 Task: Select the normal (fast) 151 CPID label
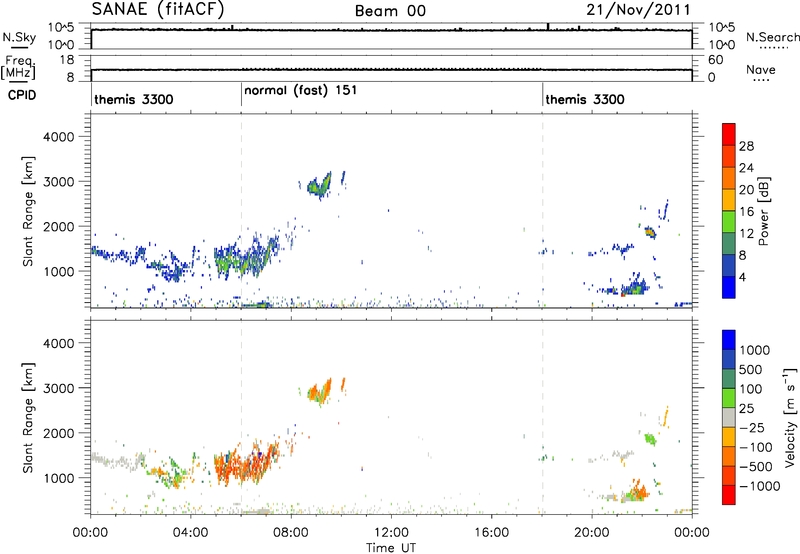click(301, 91)
